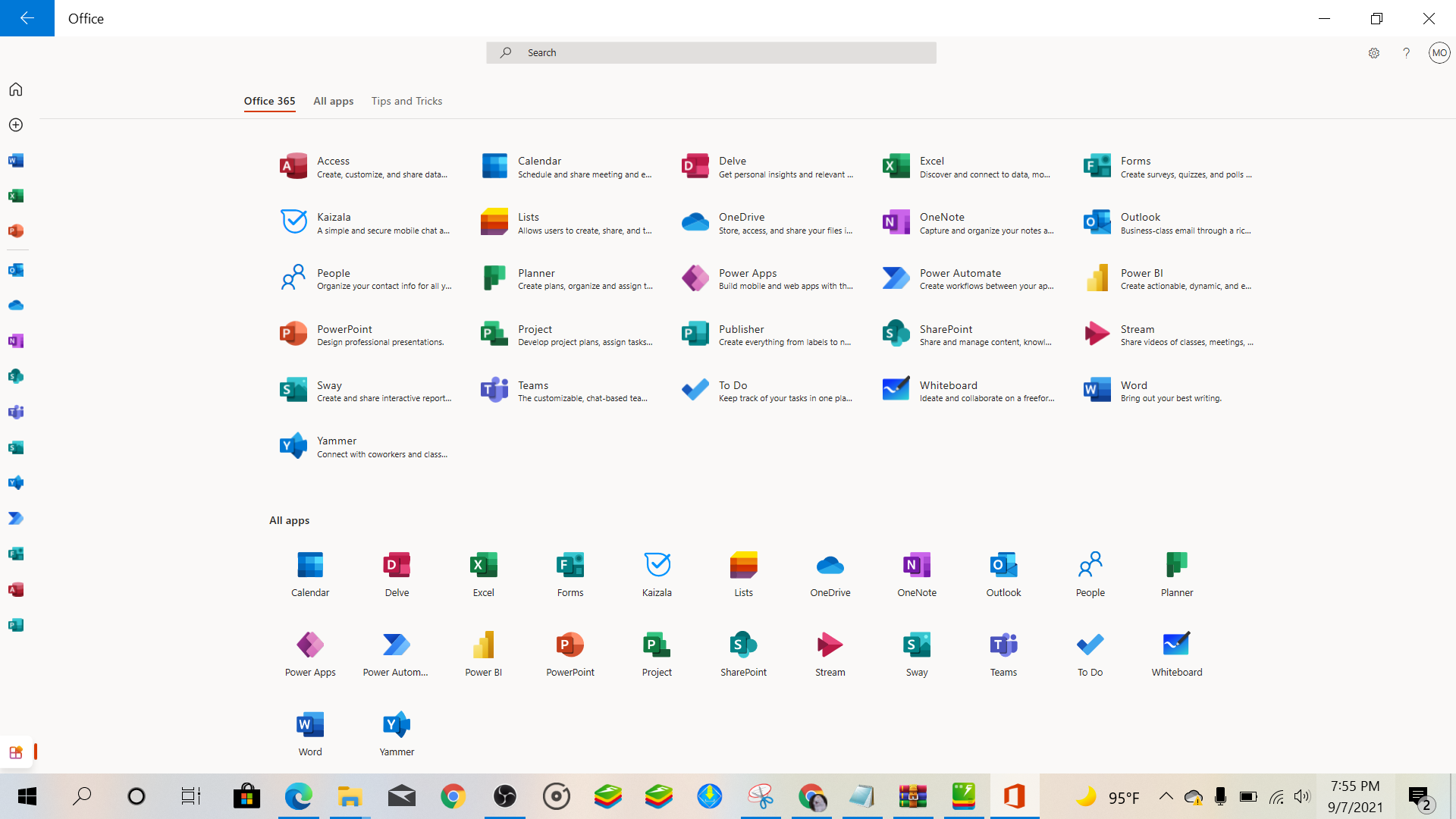The width and height of the screenshot is (1456, 819).
Task: Open Power Automate from the Office 365 list
Action: 959,274
